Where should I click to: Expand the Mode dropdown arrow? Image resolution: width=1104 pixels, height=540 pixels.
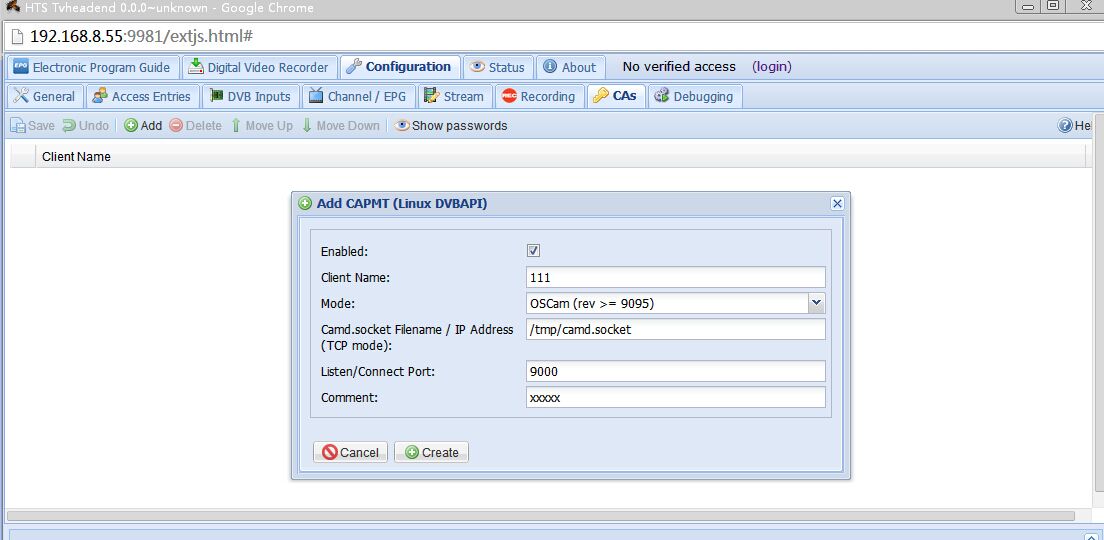coord(816,303)
